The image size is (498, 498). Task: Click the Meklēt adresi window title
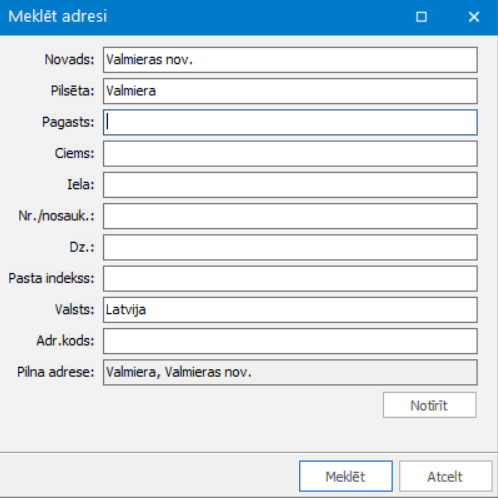(58, 16)
